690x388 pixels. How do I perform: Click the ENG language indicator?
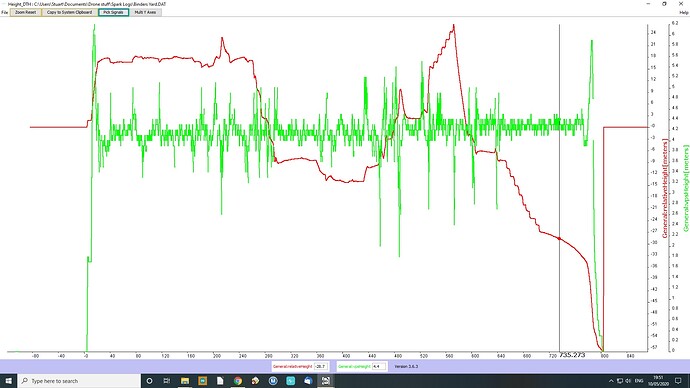639,381
